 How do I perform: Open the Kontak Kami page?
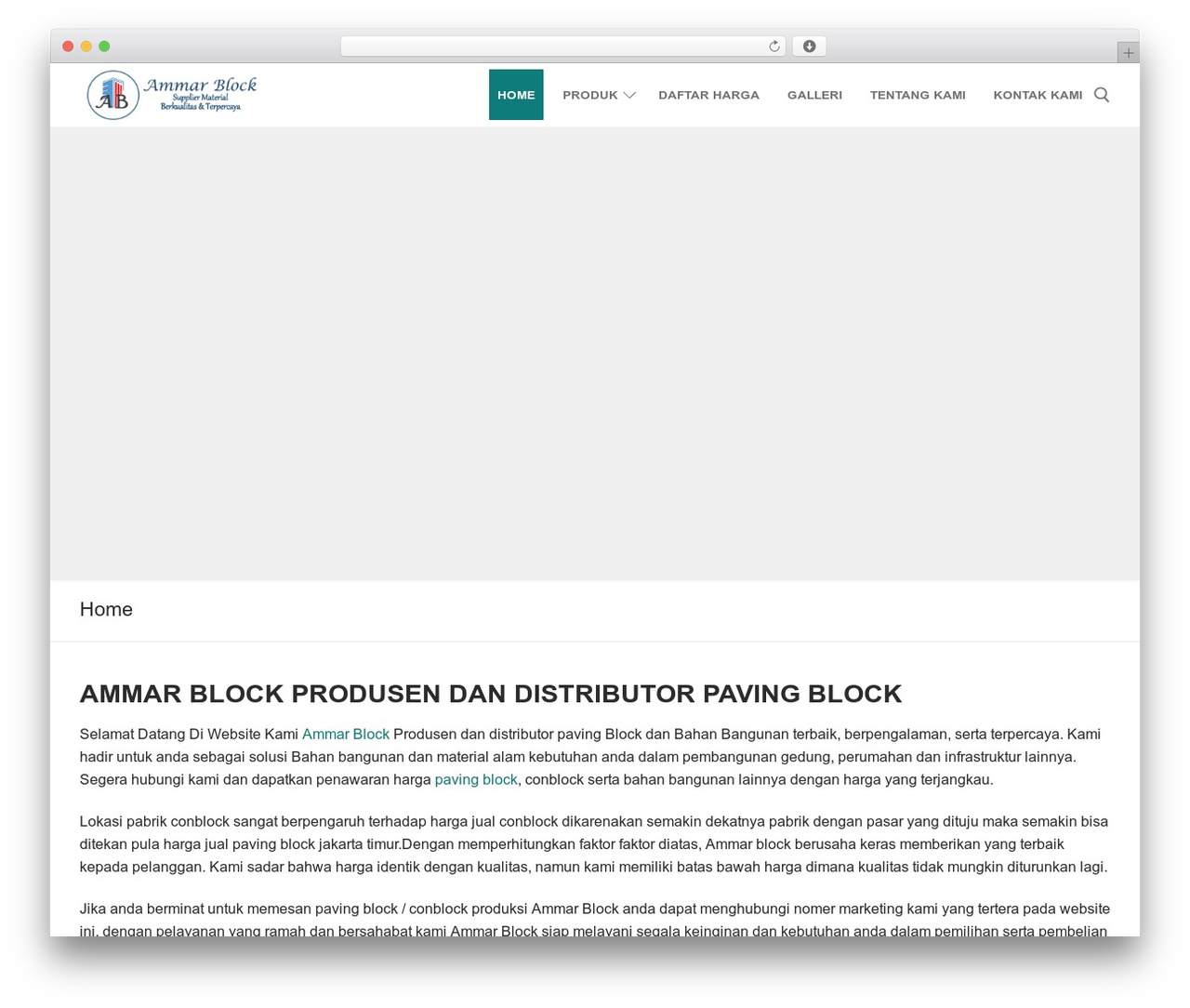tap(1038, 95)
